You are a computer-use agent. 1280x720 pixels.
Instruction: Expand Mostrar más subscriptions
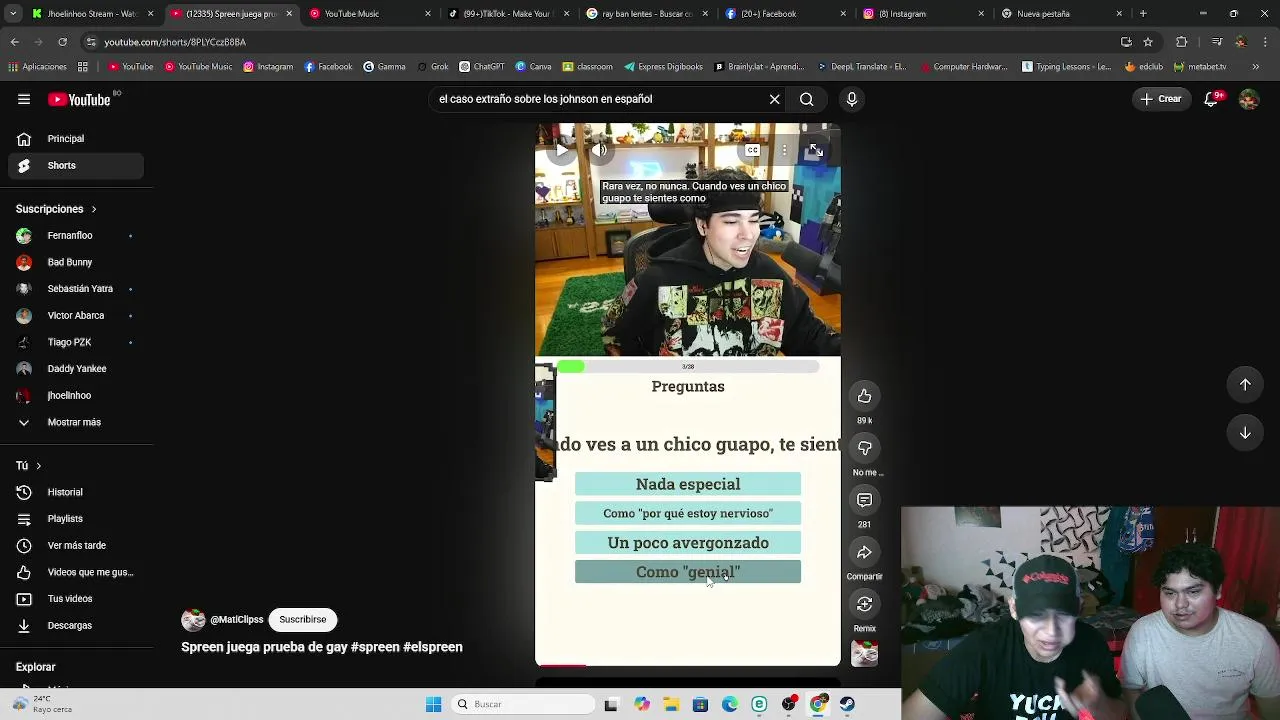(x=76, y=422)
